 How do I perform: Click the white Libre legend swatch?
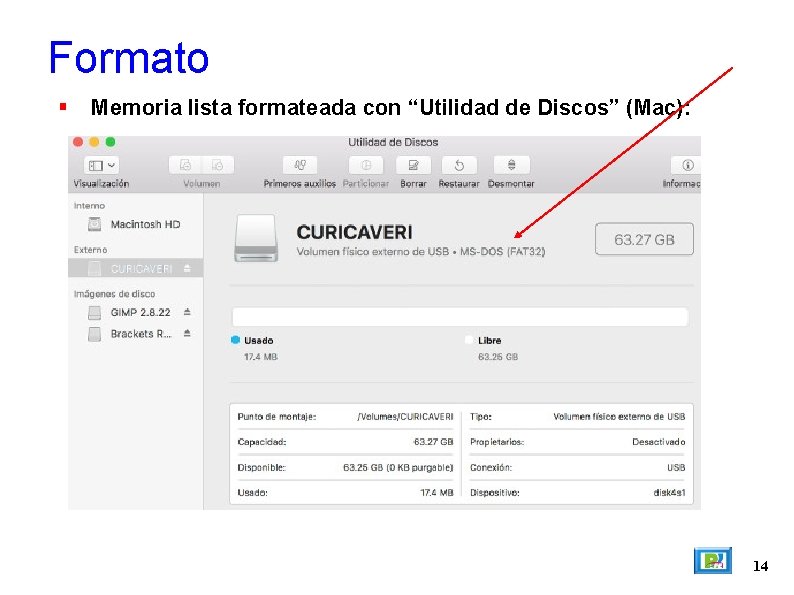tap(469, 340)
